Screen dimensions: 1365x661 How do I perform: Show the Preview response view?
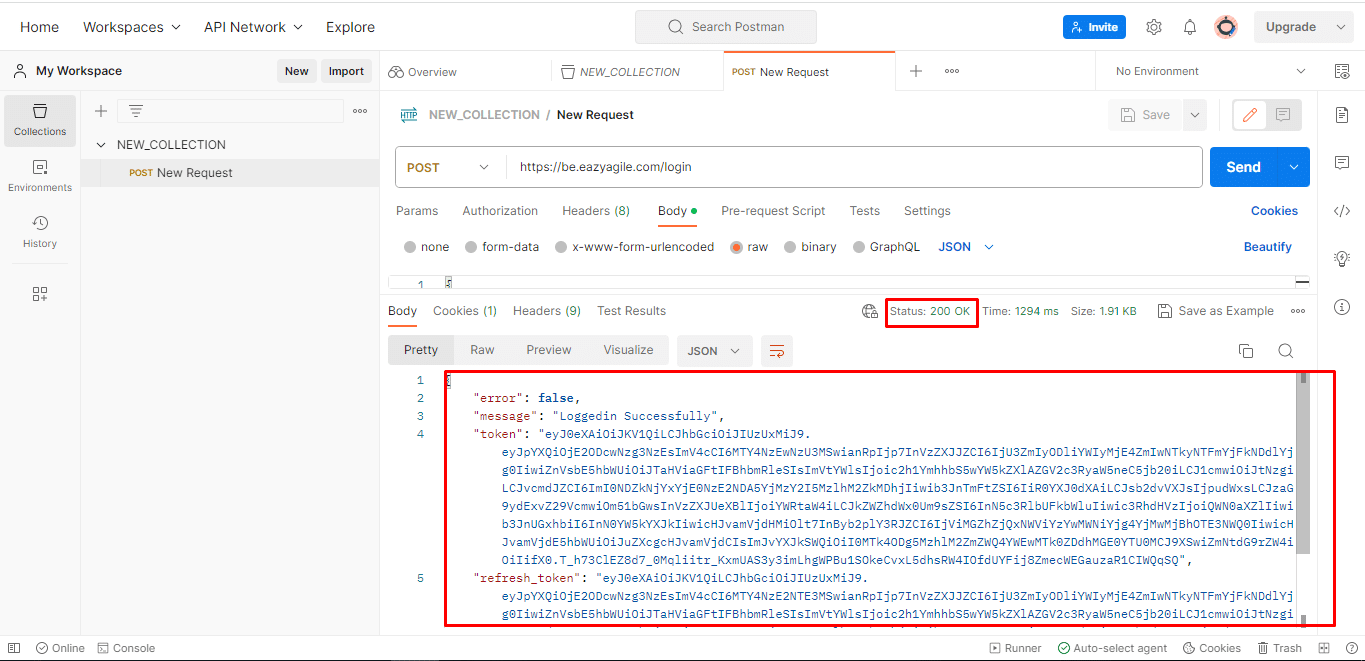click(549, 350)
